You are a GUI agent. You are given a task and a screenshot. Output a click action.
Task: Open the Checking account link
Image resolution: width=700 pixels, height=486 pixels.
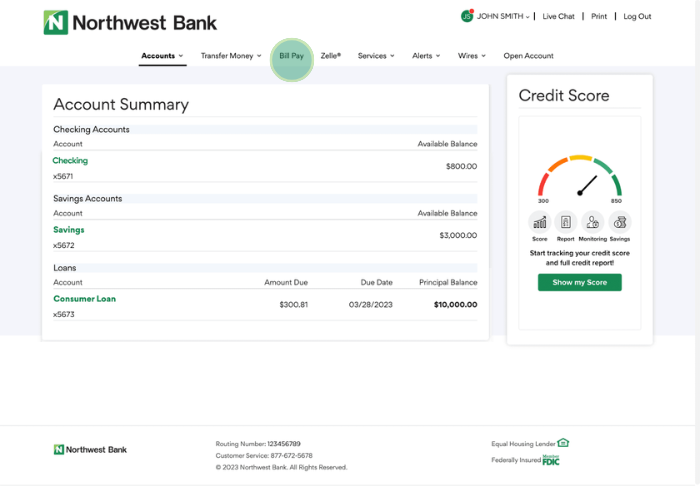coord(70,160)
